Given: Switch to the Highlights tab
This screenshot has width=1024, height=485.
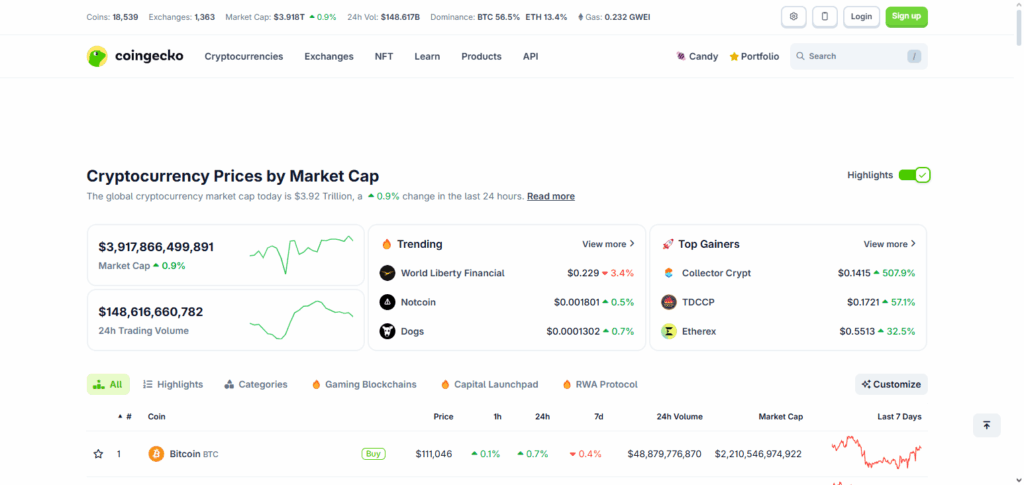Looking at the screenshot, I should pyautogui.click(x=173, y=384).
